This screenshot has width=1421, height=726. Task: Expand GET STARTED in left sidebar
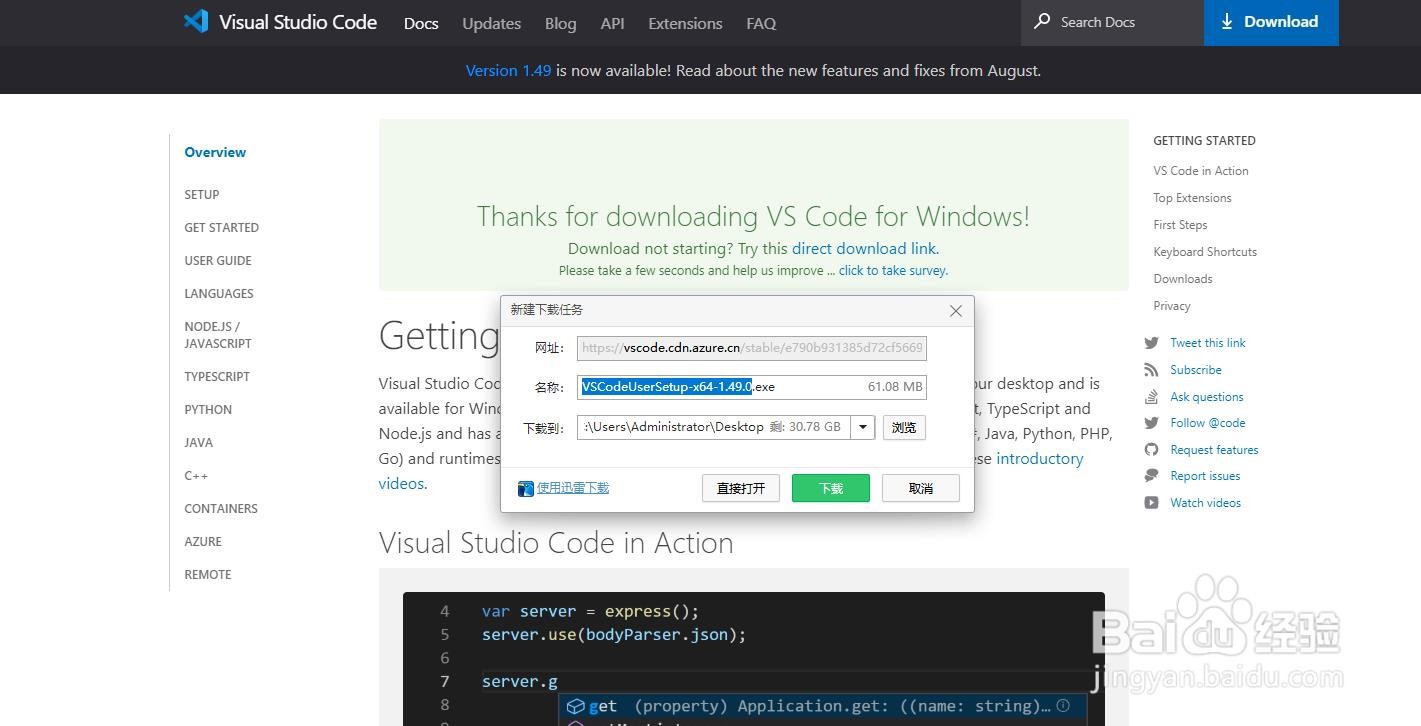point(221,227)
